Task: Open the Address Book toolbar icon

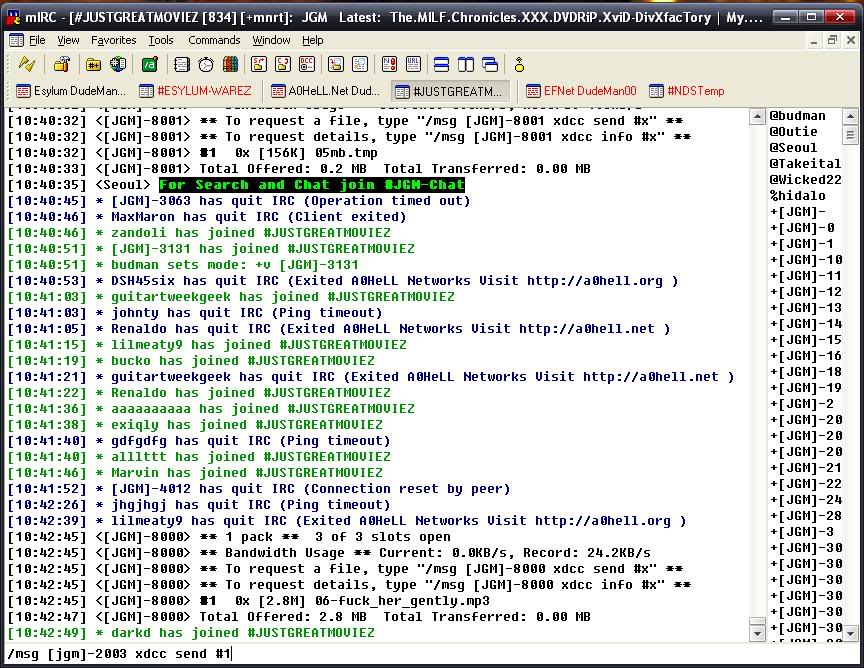Action: tap(181, 65)
